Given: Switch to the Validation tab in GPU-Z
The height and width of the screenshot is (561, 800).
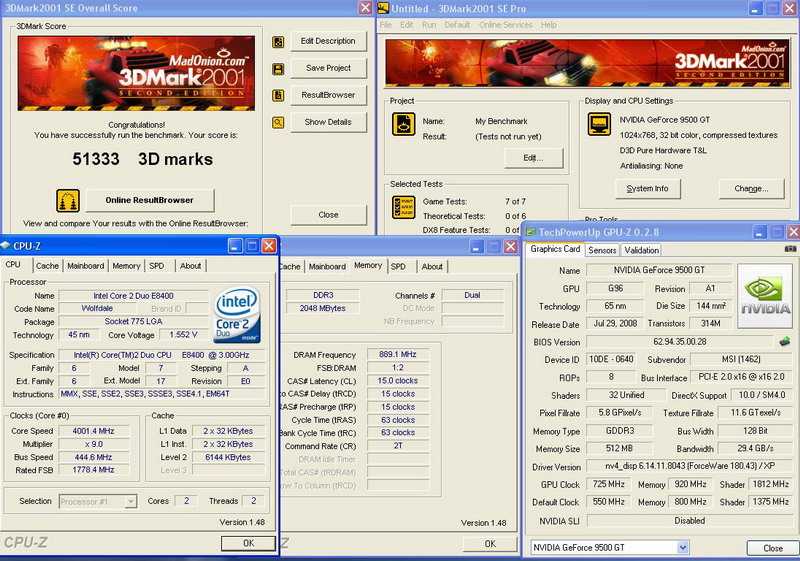Looking at the screenshot, I should (x=641, y=250).
